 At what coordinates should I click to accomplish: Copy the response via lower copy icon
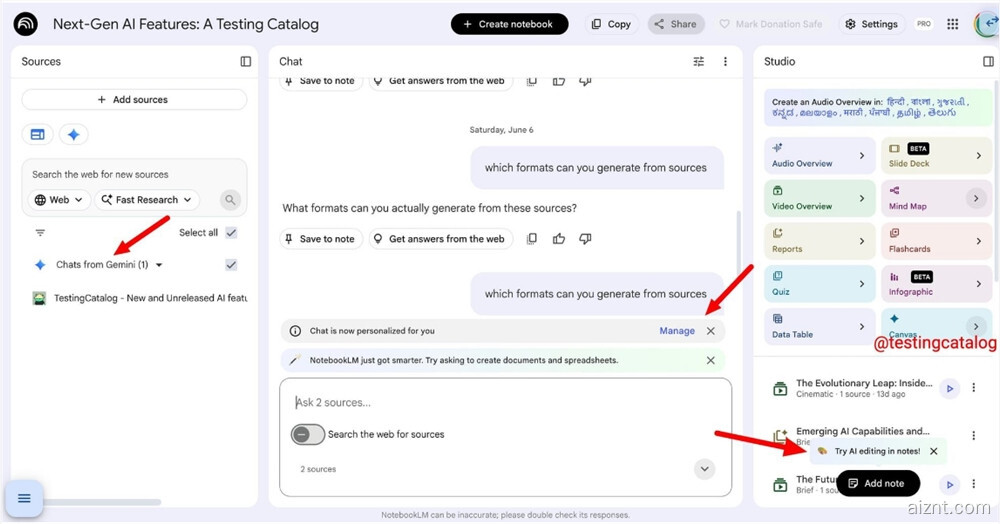click(532, 238)
